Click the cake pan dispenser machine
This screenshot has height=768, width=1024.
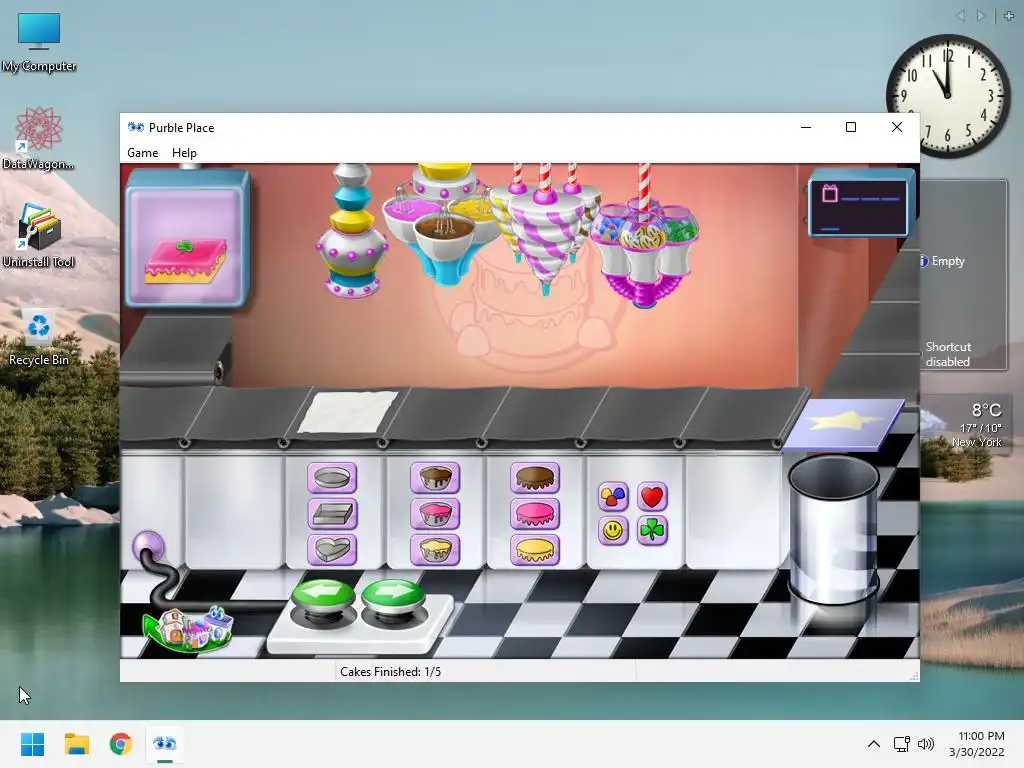tap(352, 232)
